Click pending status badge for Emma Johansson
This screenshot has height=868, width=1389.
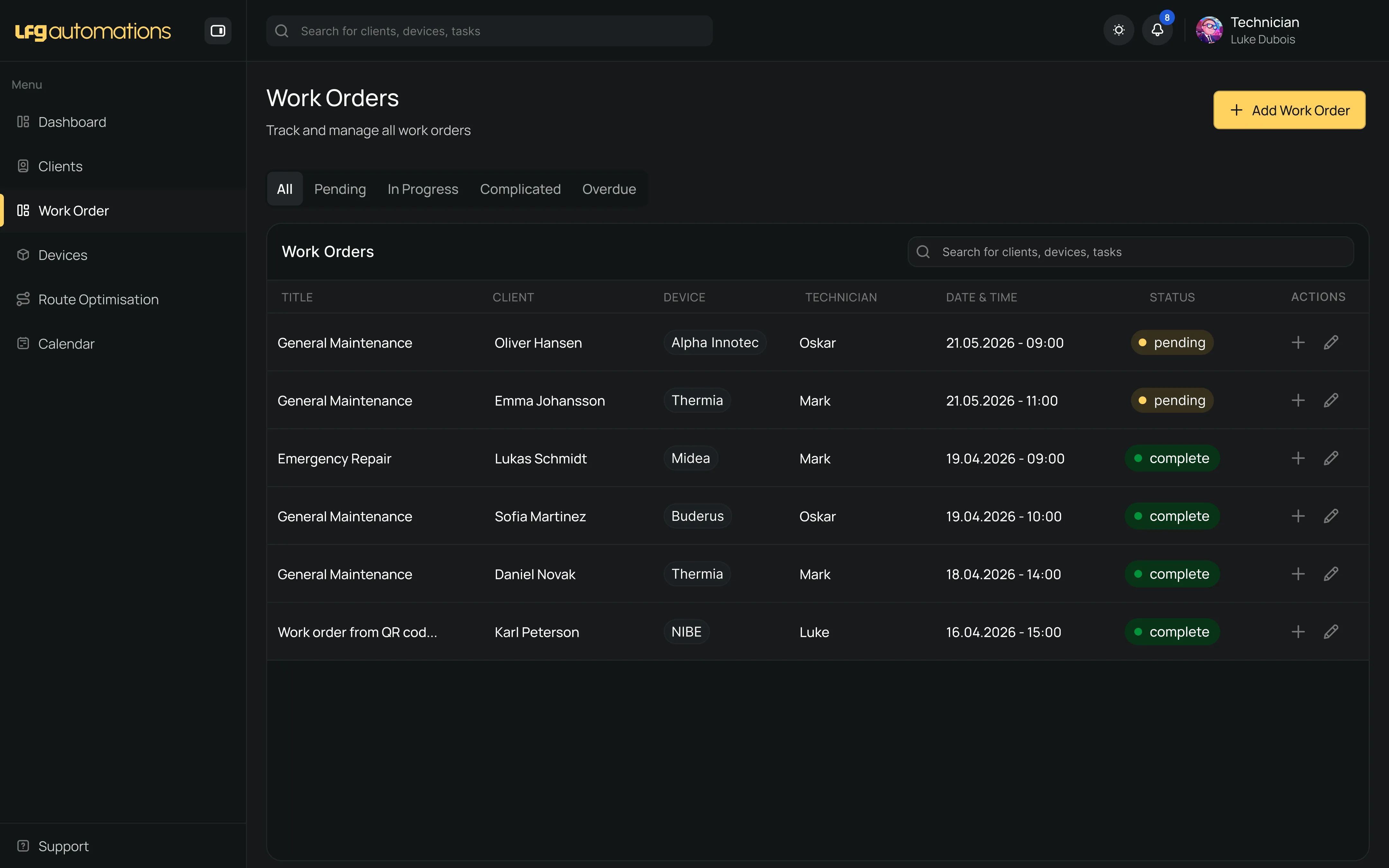pos(1172,400)
